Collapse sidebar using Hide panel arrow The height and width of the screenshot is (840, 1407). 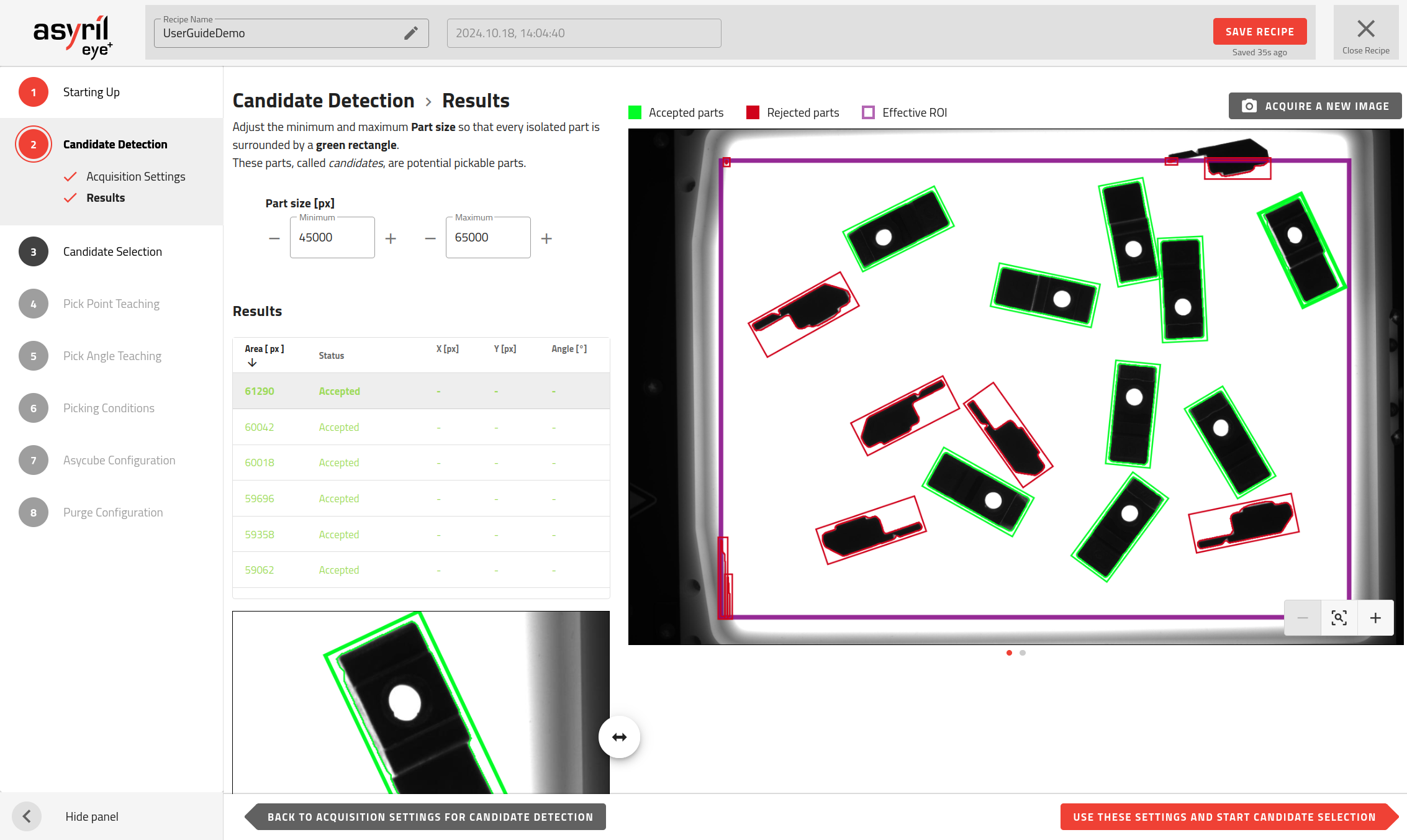27,816
